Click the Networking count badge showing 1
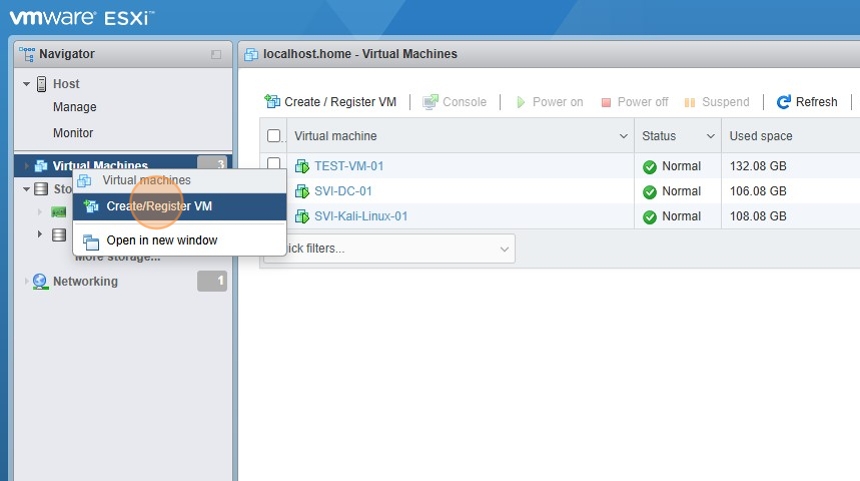860x481 pixels. coord(212,281)
